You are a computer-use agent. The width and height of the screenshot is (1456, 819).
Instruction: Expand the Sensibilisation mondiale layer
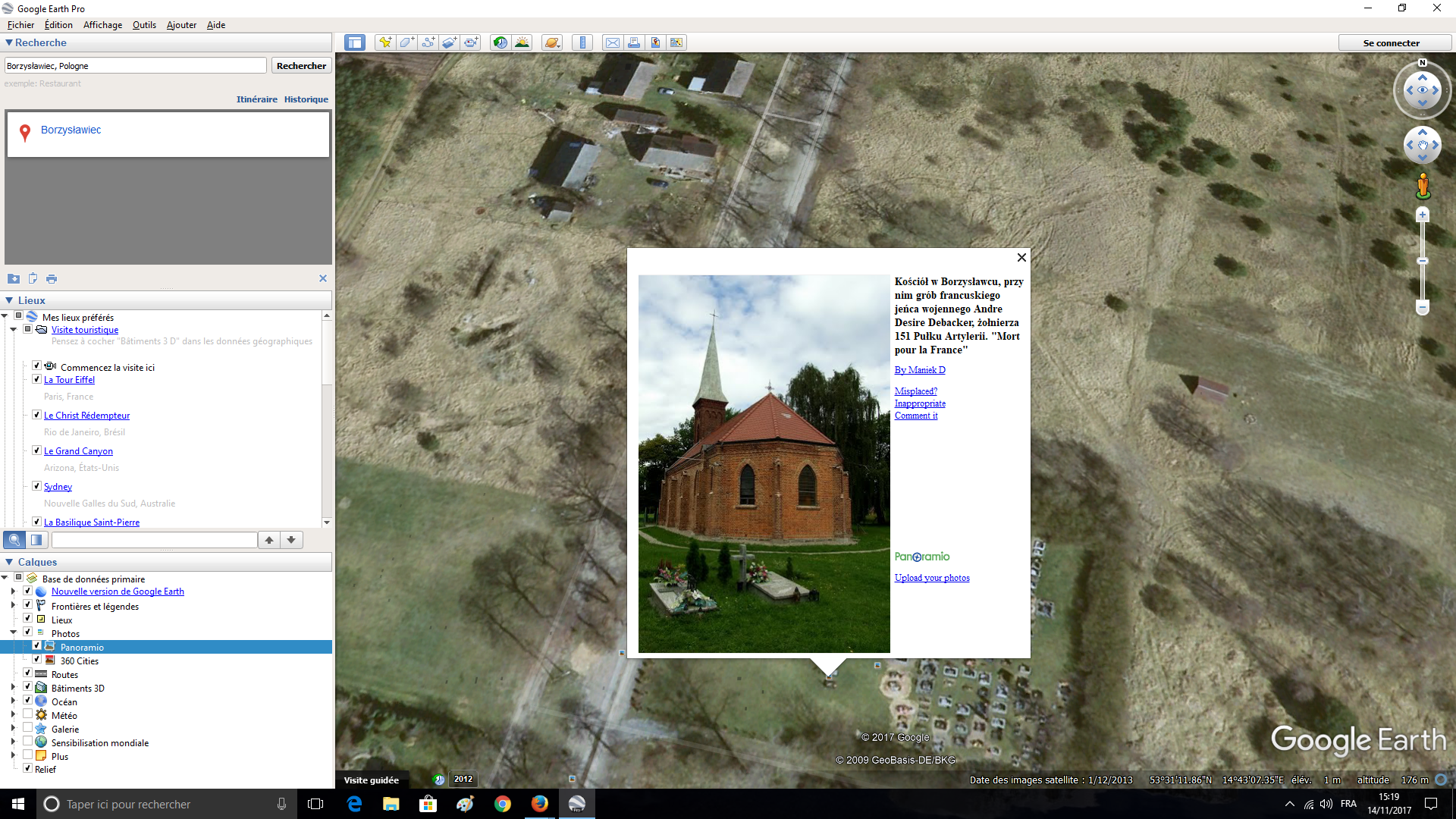[13, 742]
